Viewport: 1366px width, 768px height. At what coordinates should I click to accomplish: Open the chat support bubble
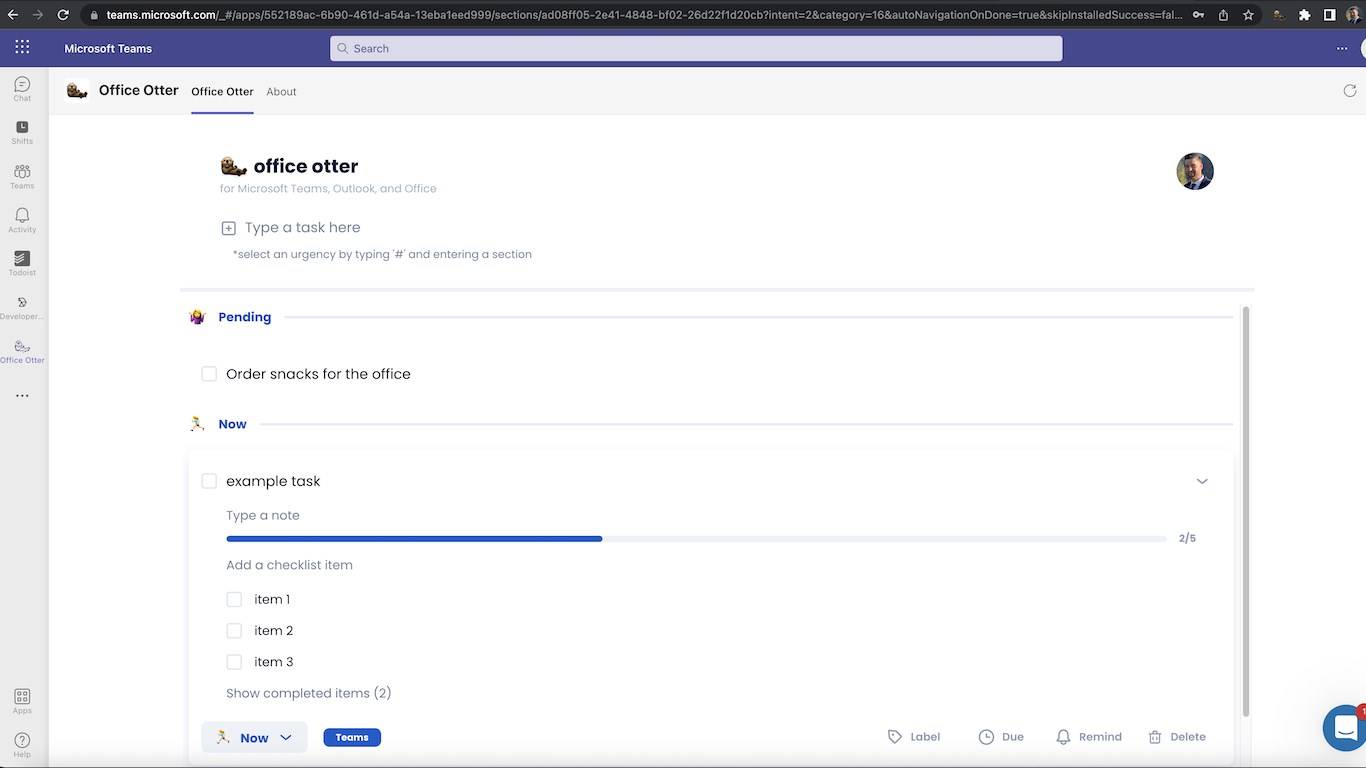(1344, 727)
